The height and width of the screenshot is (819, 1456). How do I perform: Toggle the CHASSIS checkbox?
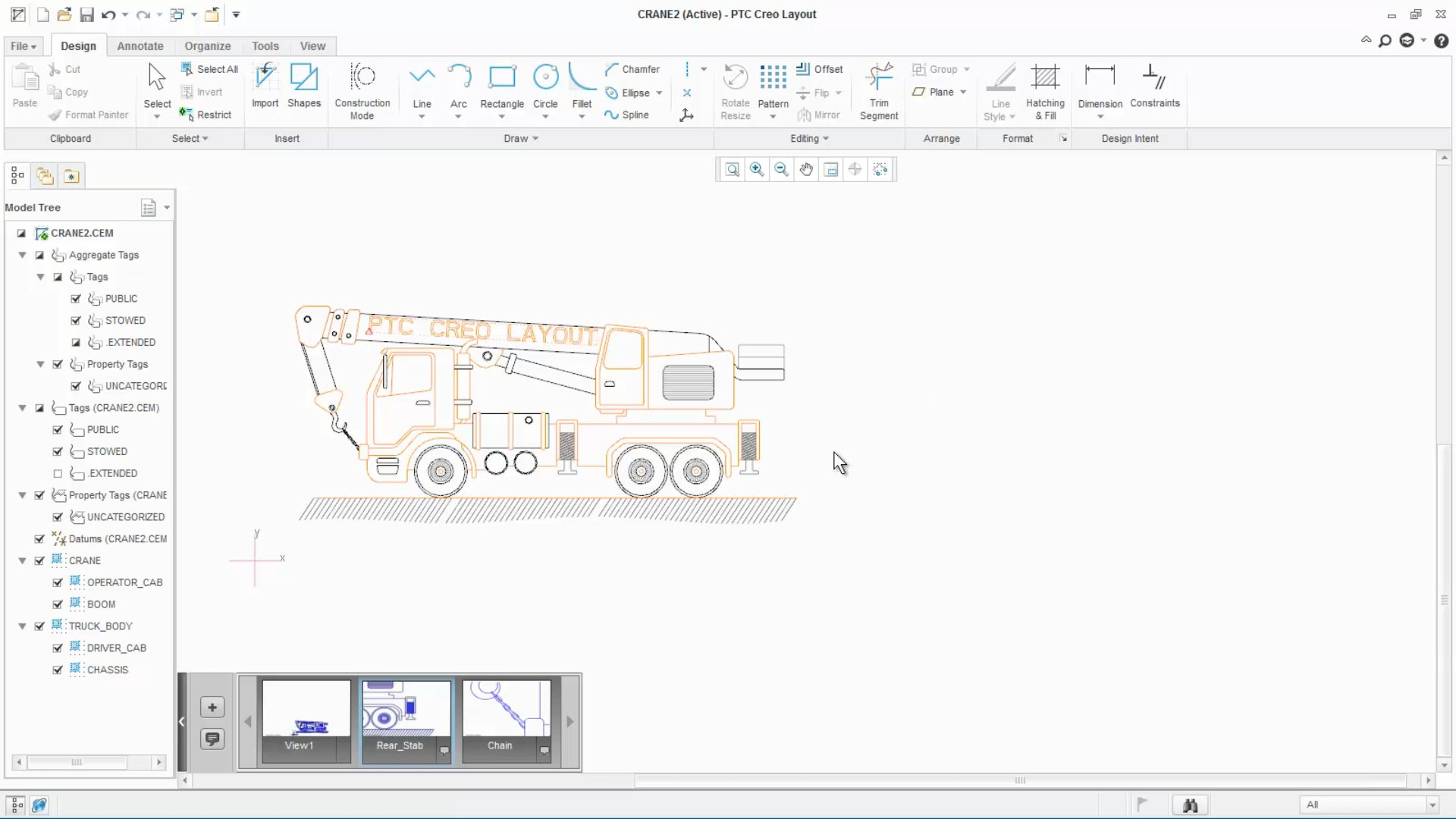tap(58, 670)
